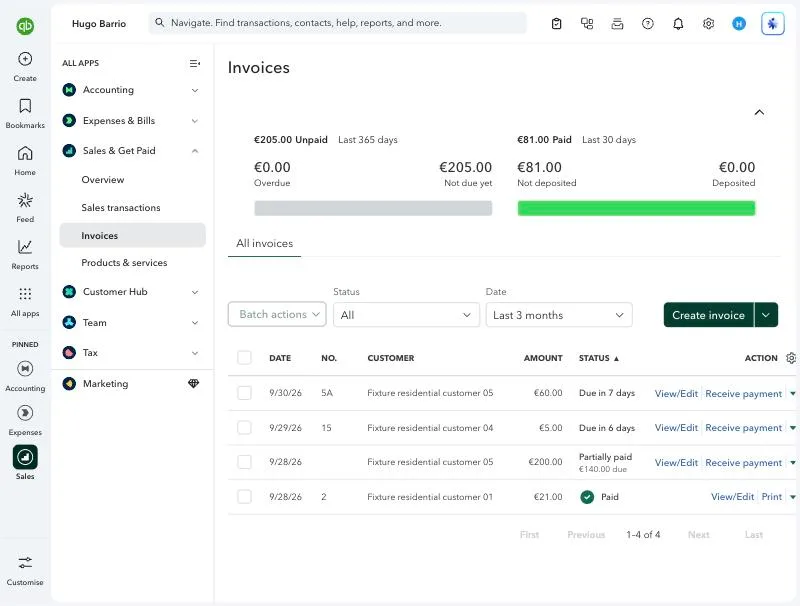Open notifications bell icon
This screenshot has height=606, width=800.
click(678, 23)
